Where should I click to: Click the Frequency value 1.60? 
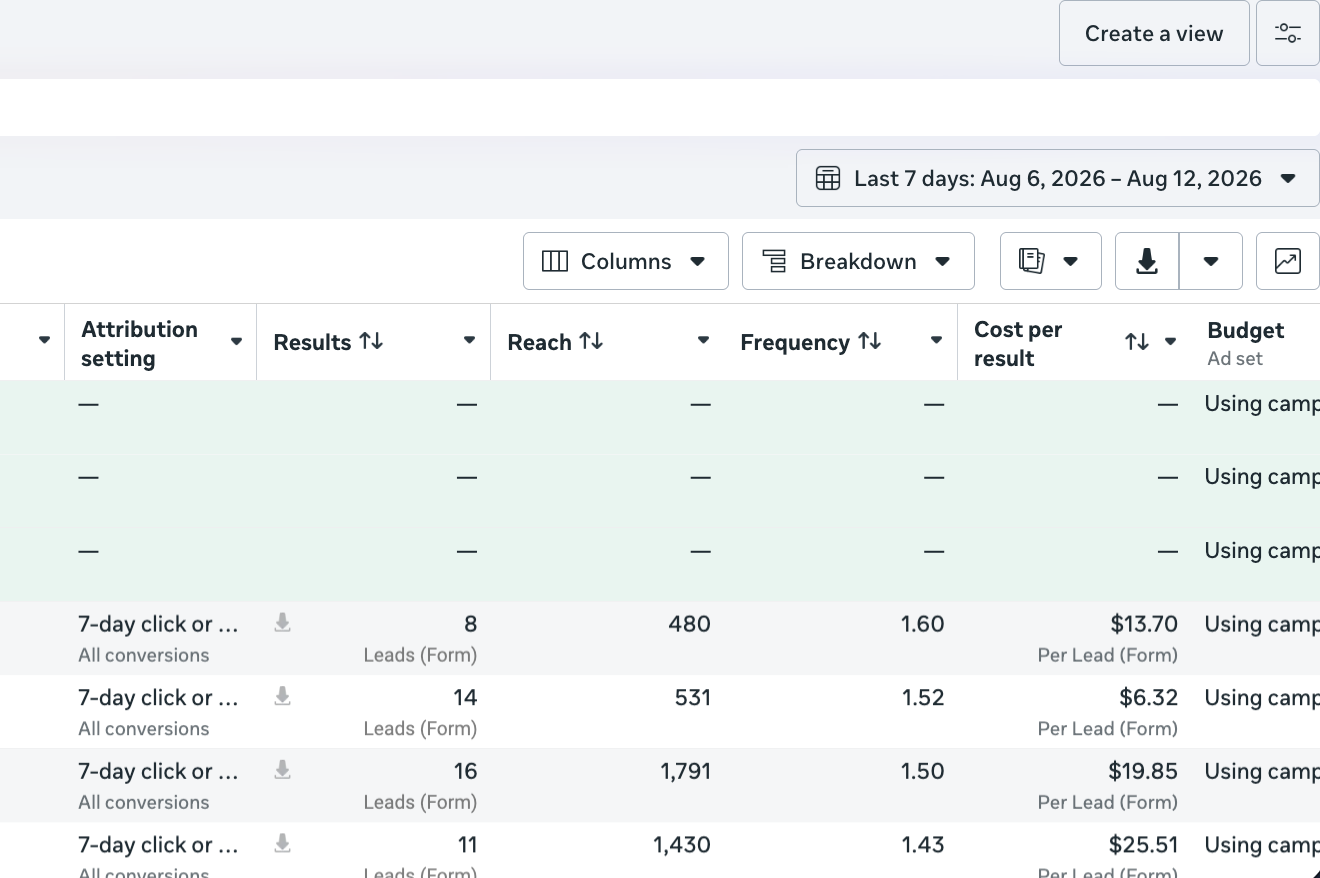922,624
